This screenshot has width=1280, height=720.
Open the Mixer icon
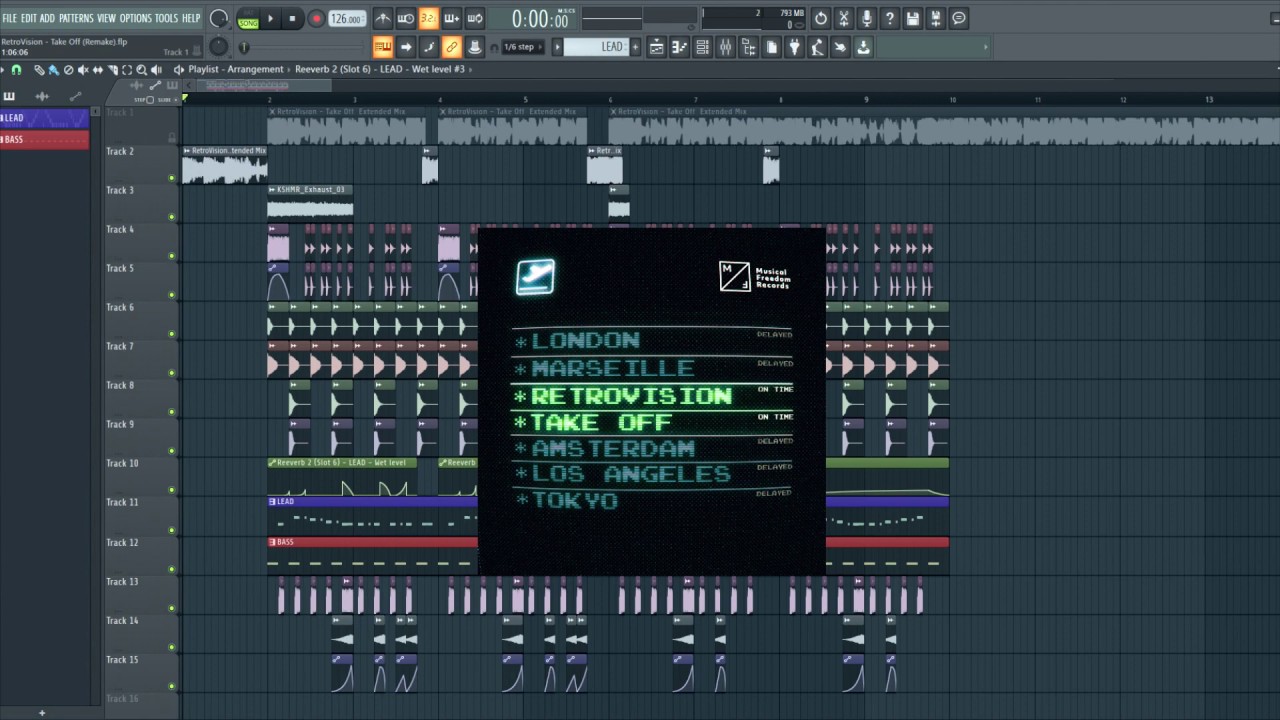[725, 47]
